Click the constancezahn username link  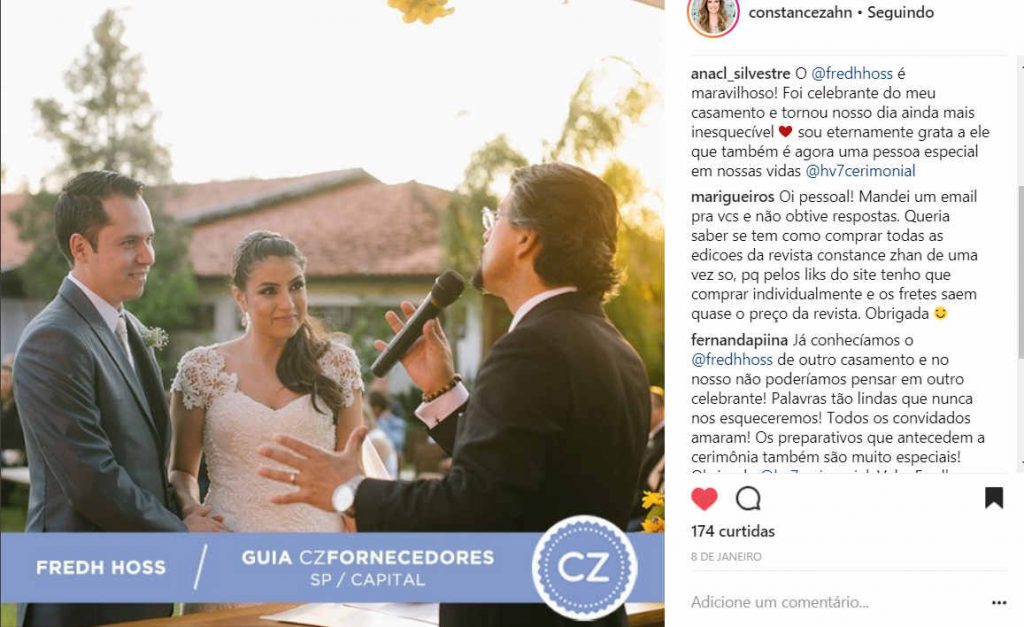[x=799, y=12]
